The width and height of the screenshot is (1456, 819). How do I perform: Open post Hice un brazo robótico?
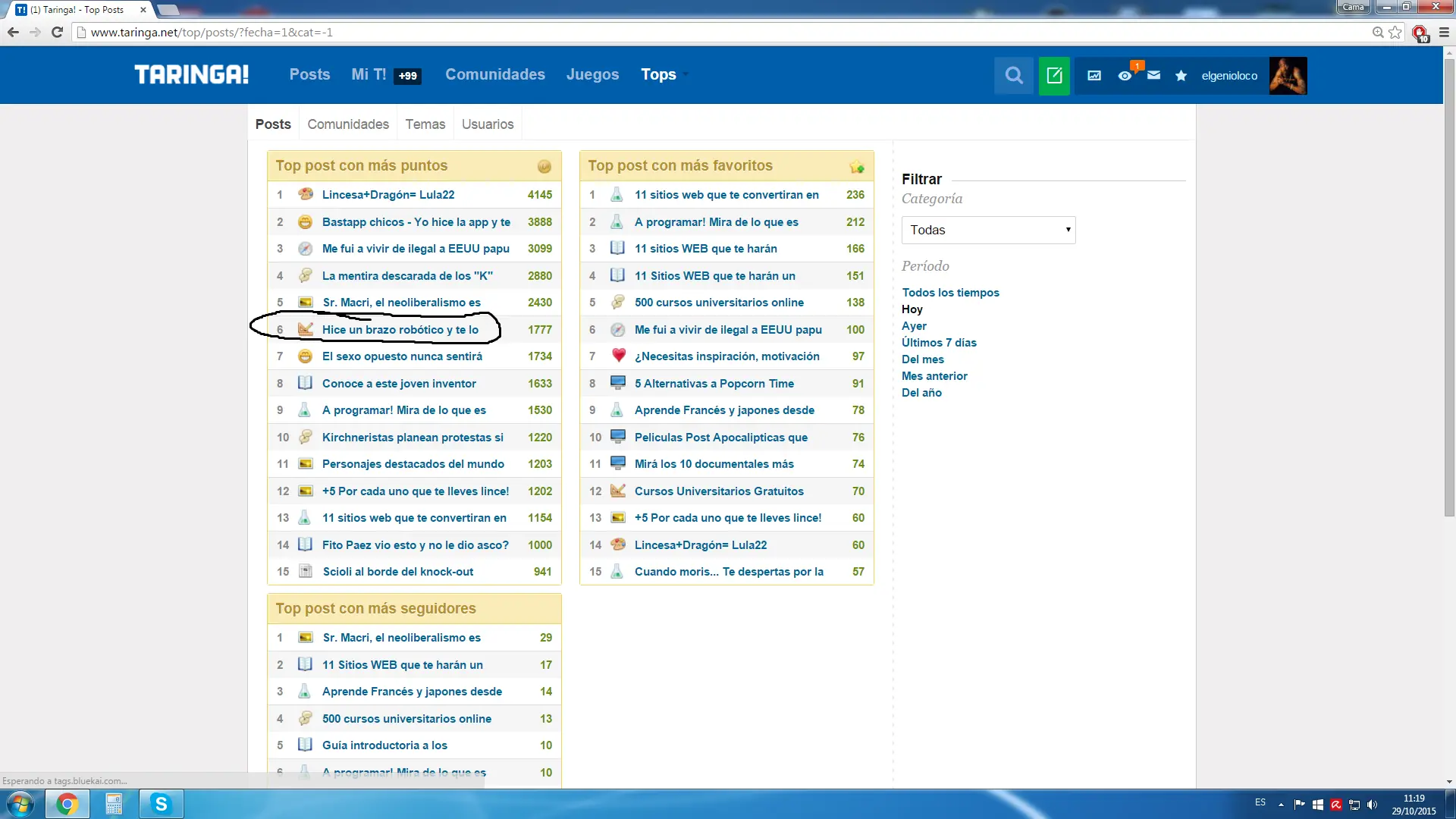pyautogui.click(x=400, y=330)
